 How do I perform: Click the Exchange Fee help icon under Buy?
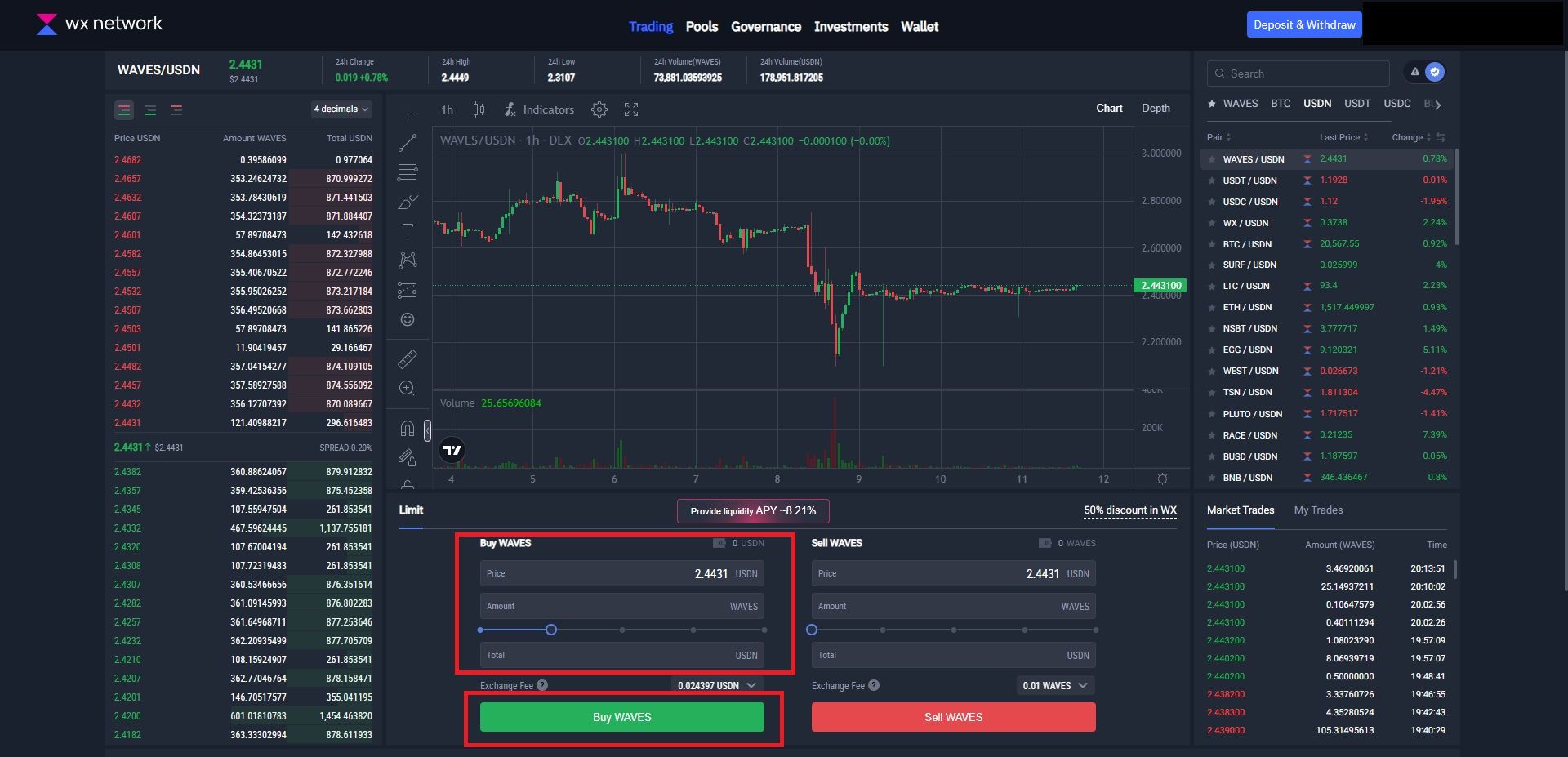pos(542,686)
